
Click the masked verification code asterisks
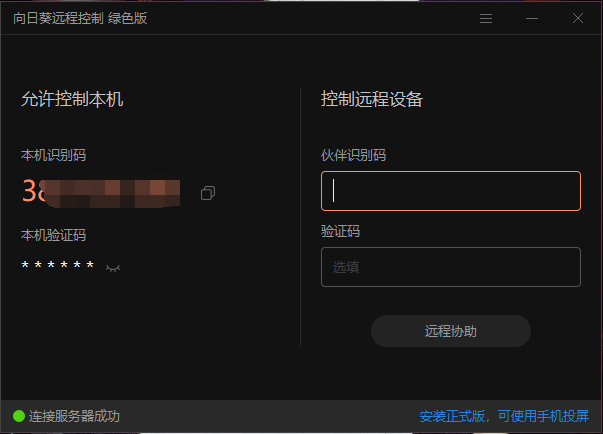(58, 266)
